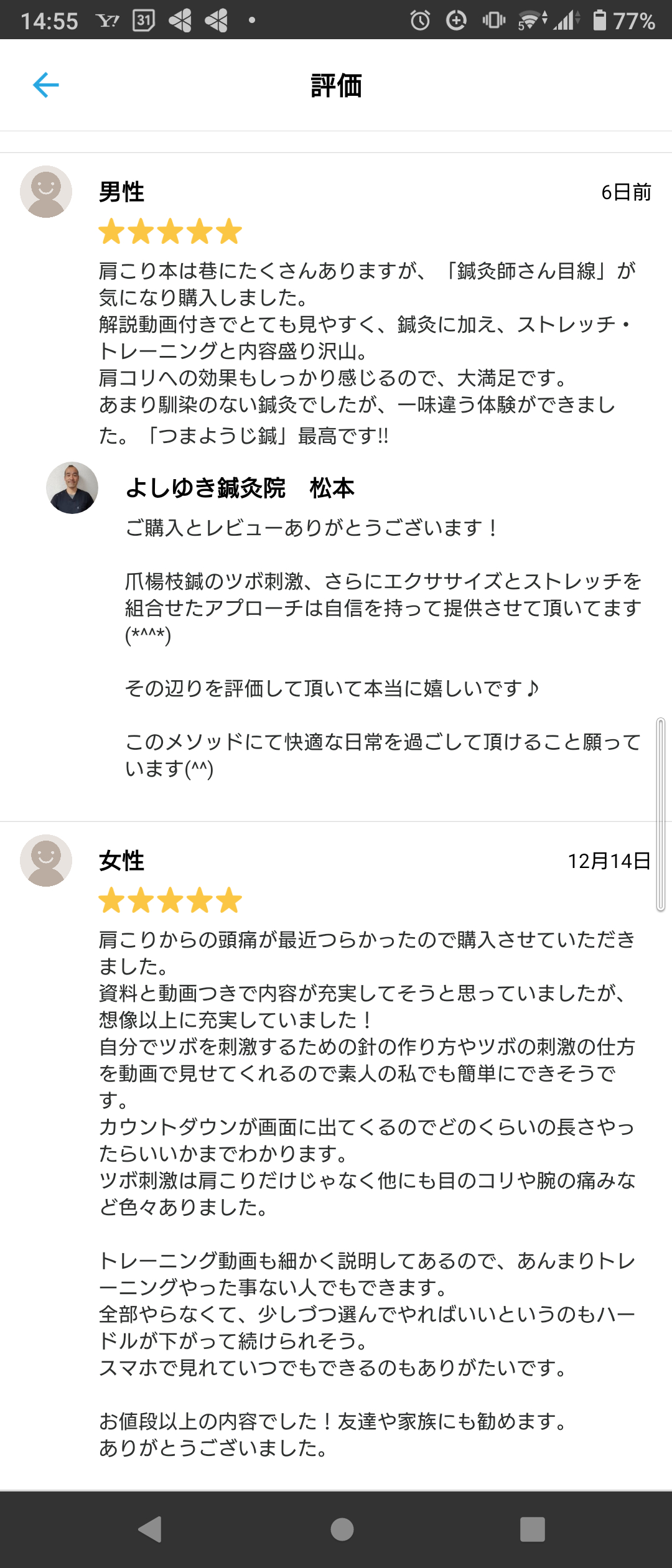Tap the Yahoo notification icon in status bar
This screenshot has width=672, height=1568.
pos(108,21)
